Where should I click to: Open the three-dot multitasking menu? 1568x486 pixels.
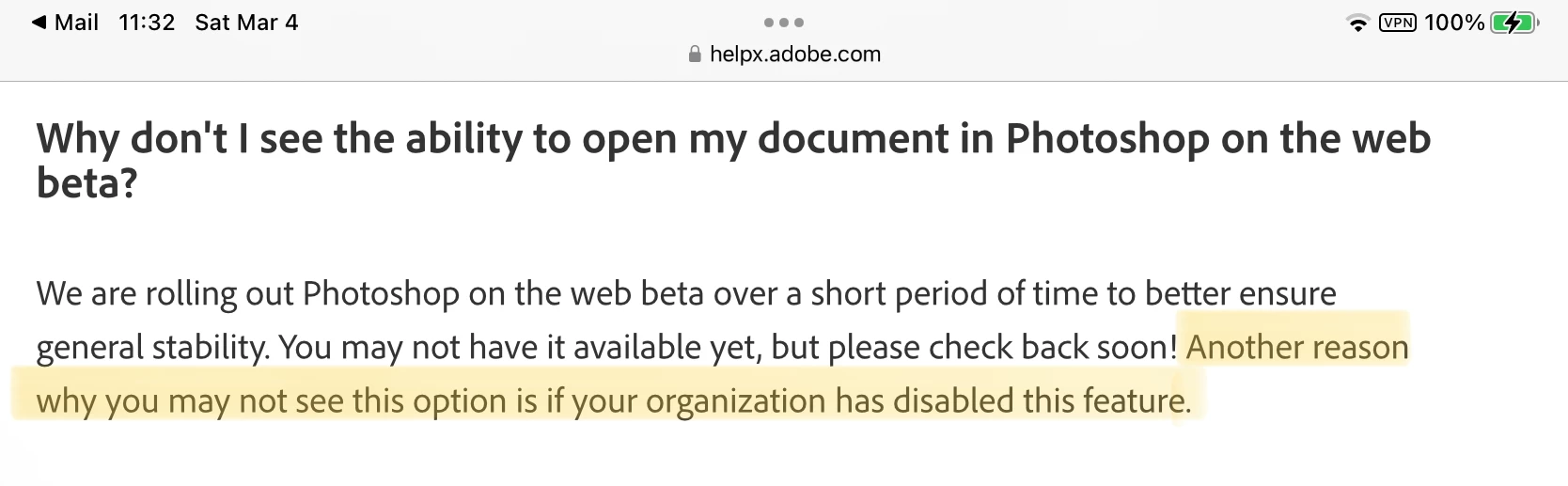pyautogui.click(x=783, y=23)
